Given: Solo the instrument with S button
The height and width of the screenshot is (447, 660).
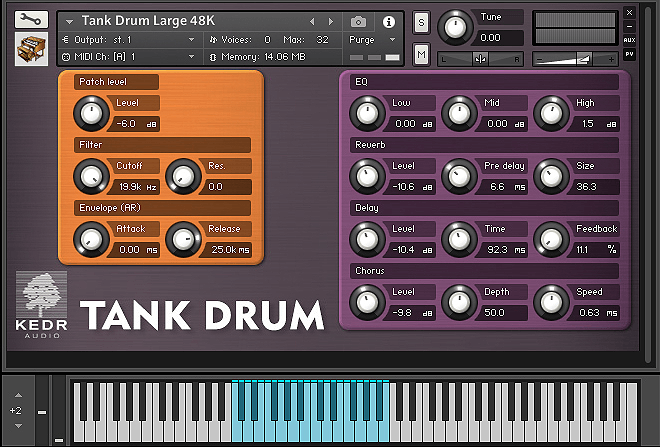Looking at the screenshot, I should click(421, 23).
